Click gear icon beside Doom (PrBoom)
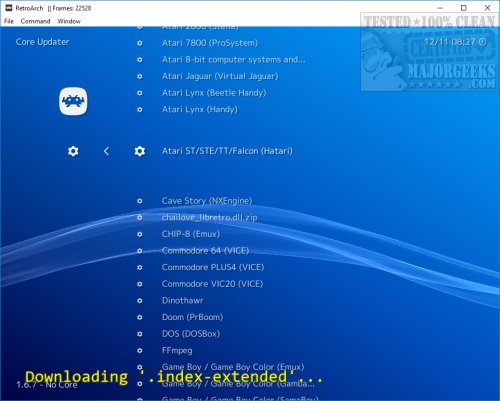 coord(140,317)
